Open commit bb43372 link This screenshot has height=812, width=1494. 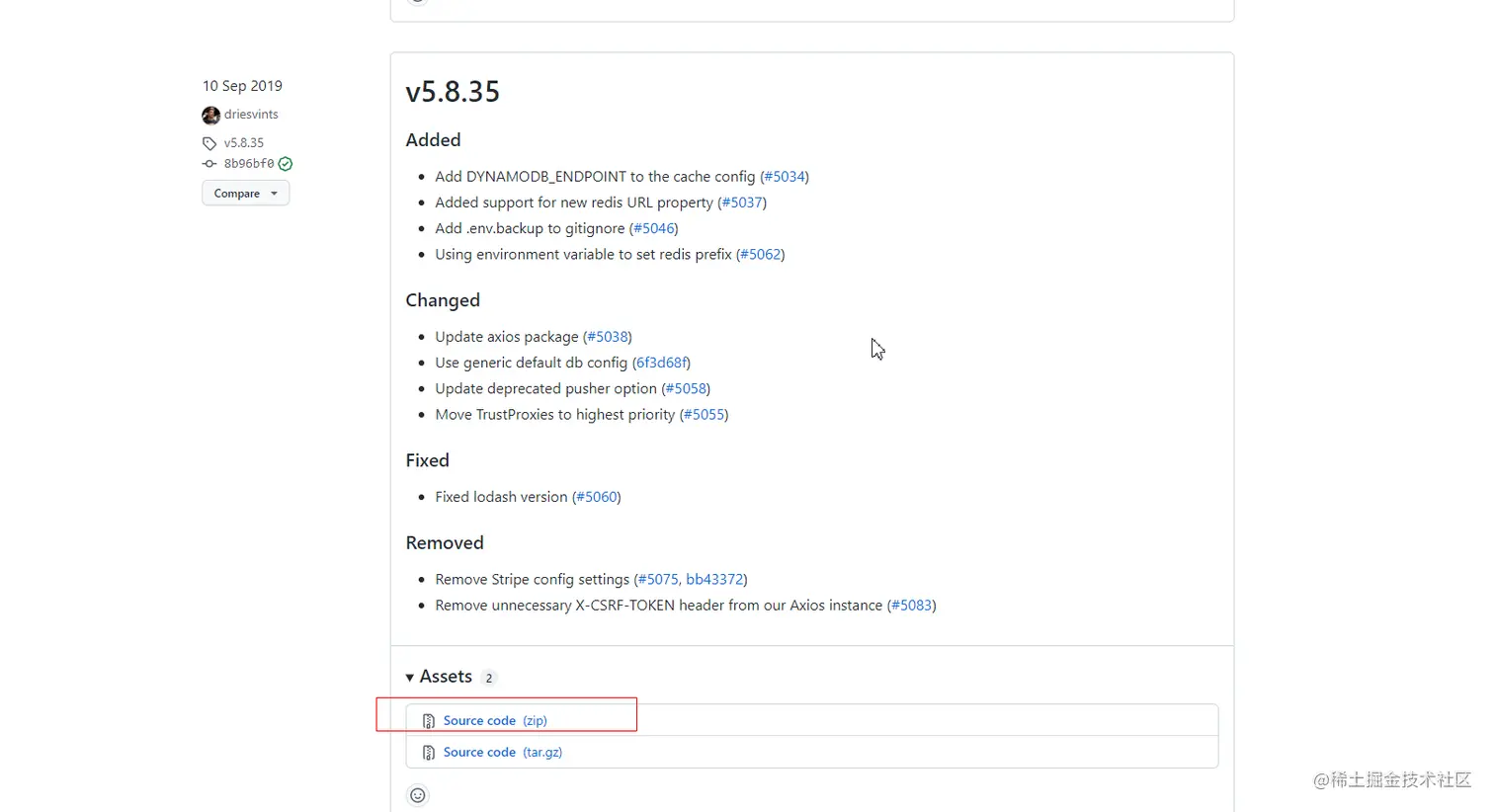coord(714,580)
